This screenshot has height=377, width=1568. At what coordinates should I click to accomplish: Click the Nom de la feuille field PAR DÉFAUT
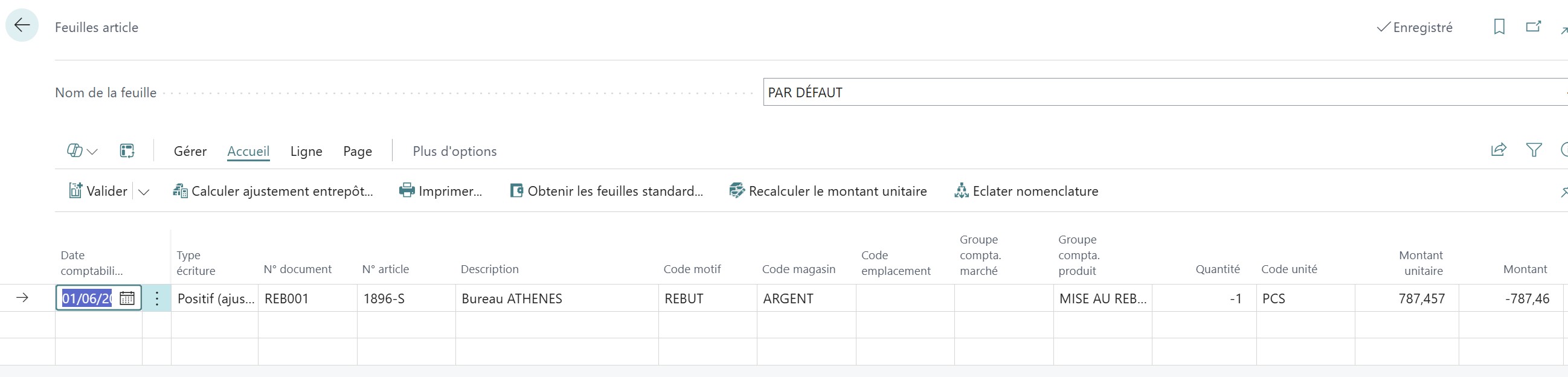(1165, 92)
